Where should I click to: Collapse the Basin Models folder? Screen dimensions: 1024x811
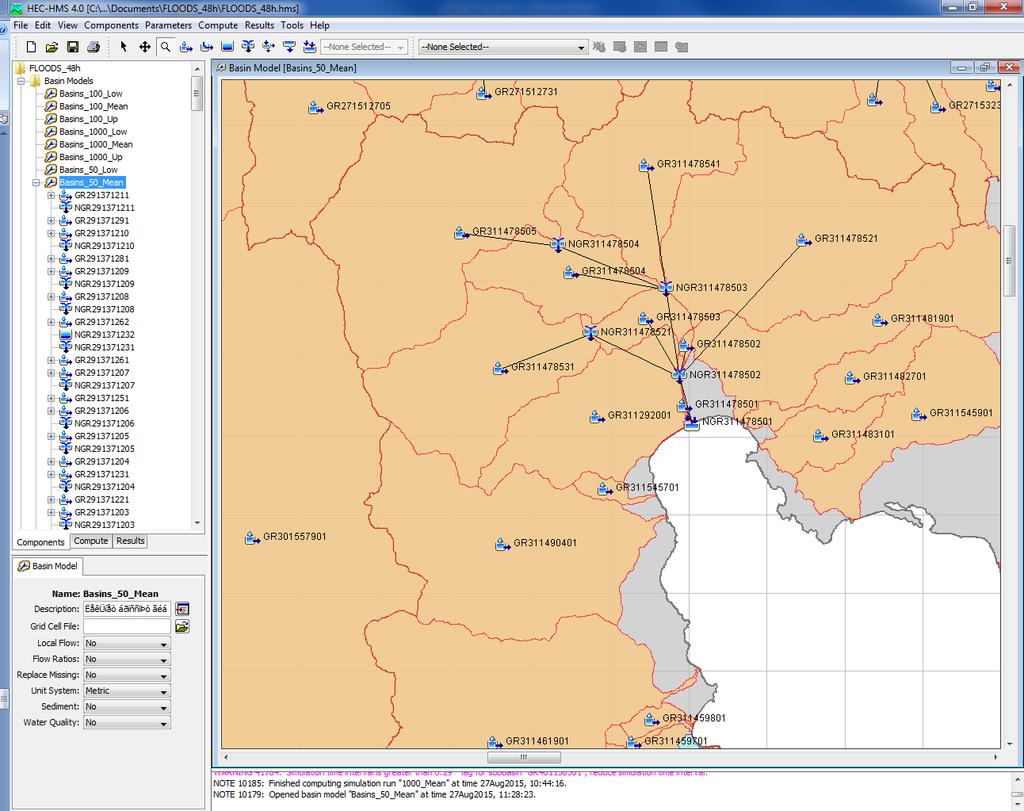(x=22, y=82)
